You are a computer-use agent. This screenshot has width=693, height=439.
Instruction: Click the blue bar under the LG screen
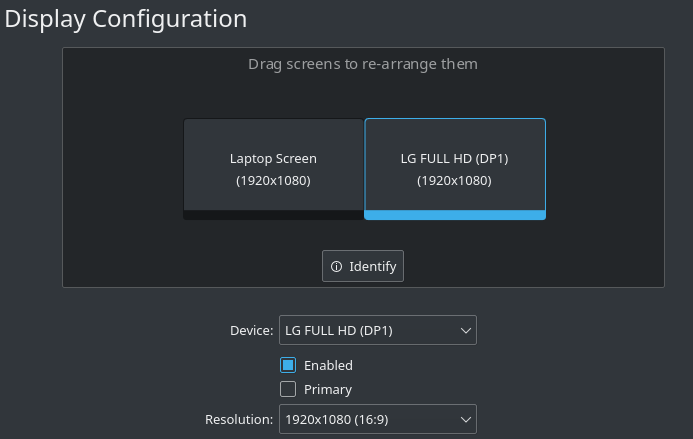(x=455, y=215)
